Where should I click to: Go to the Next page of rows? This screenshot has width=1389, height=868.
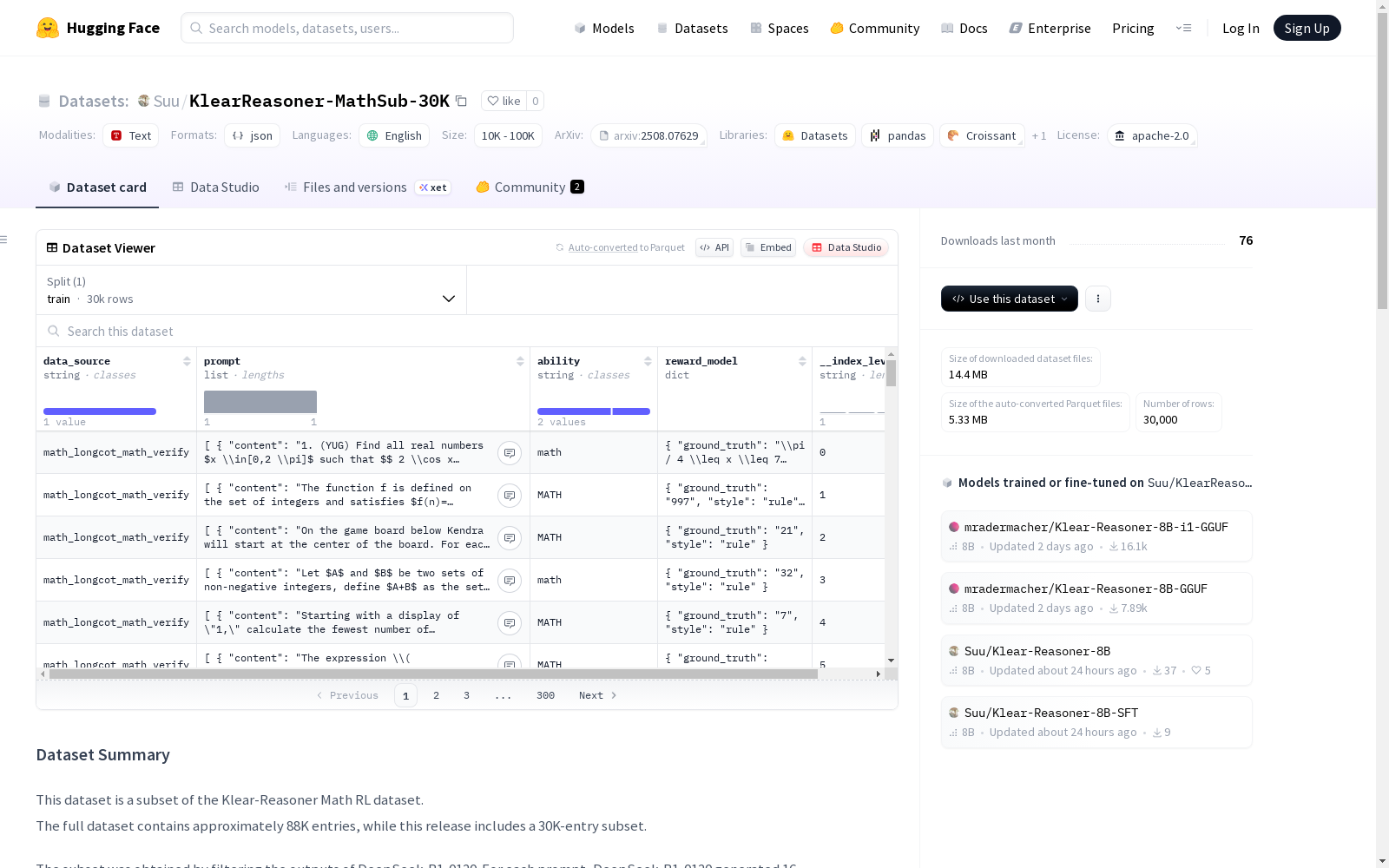(x=598, y=695)
